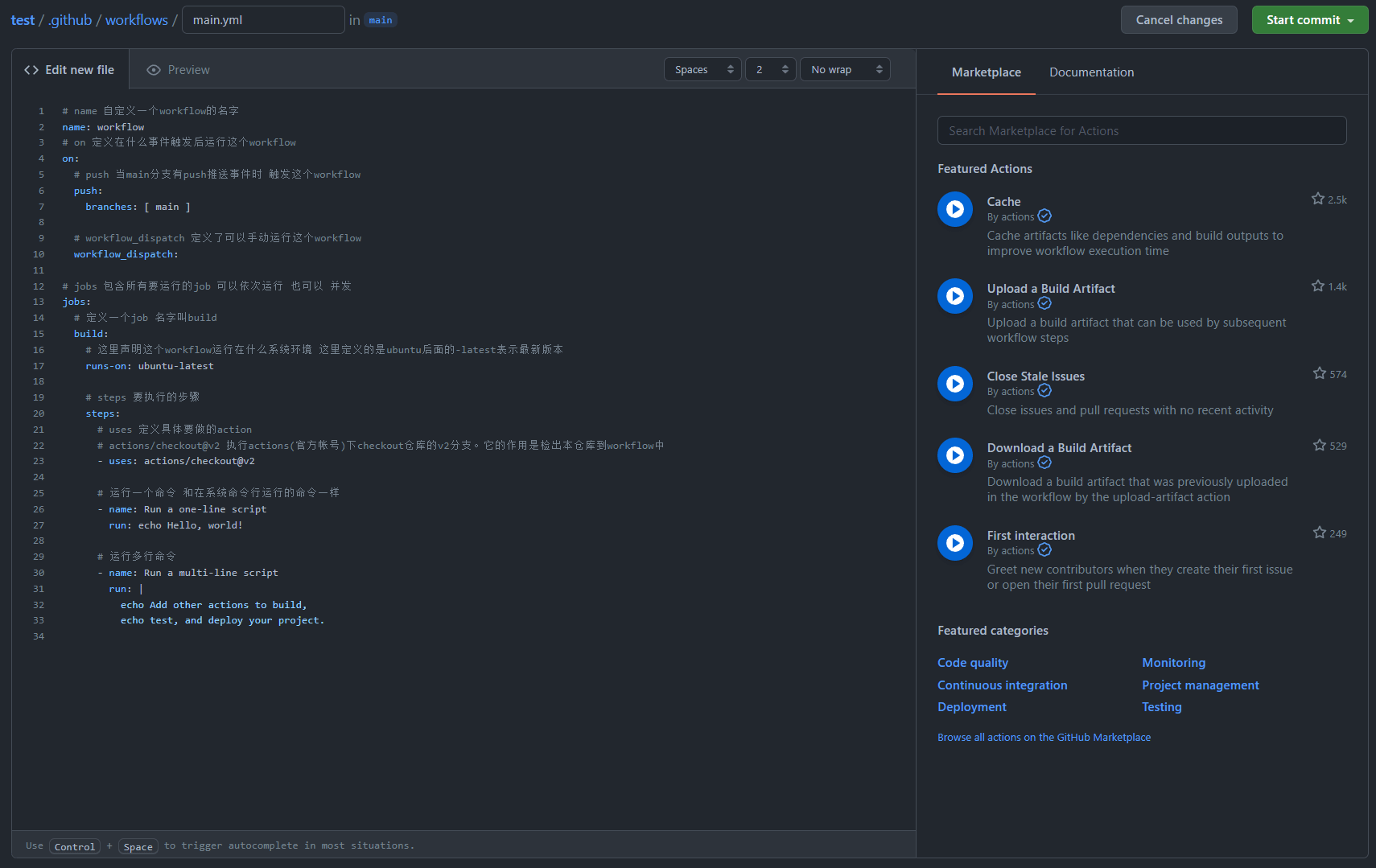Image resolution: width=1376 pixels, height=868 pixels.
Task: Click the Cancel changes button
Action: coord(1178,20)
